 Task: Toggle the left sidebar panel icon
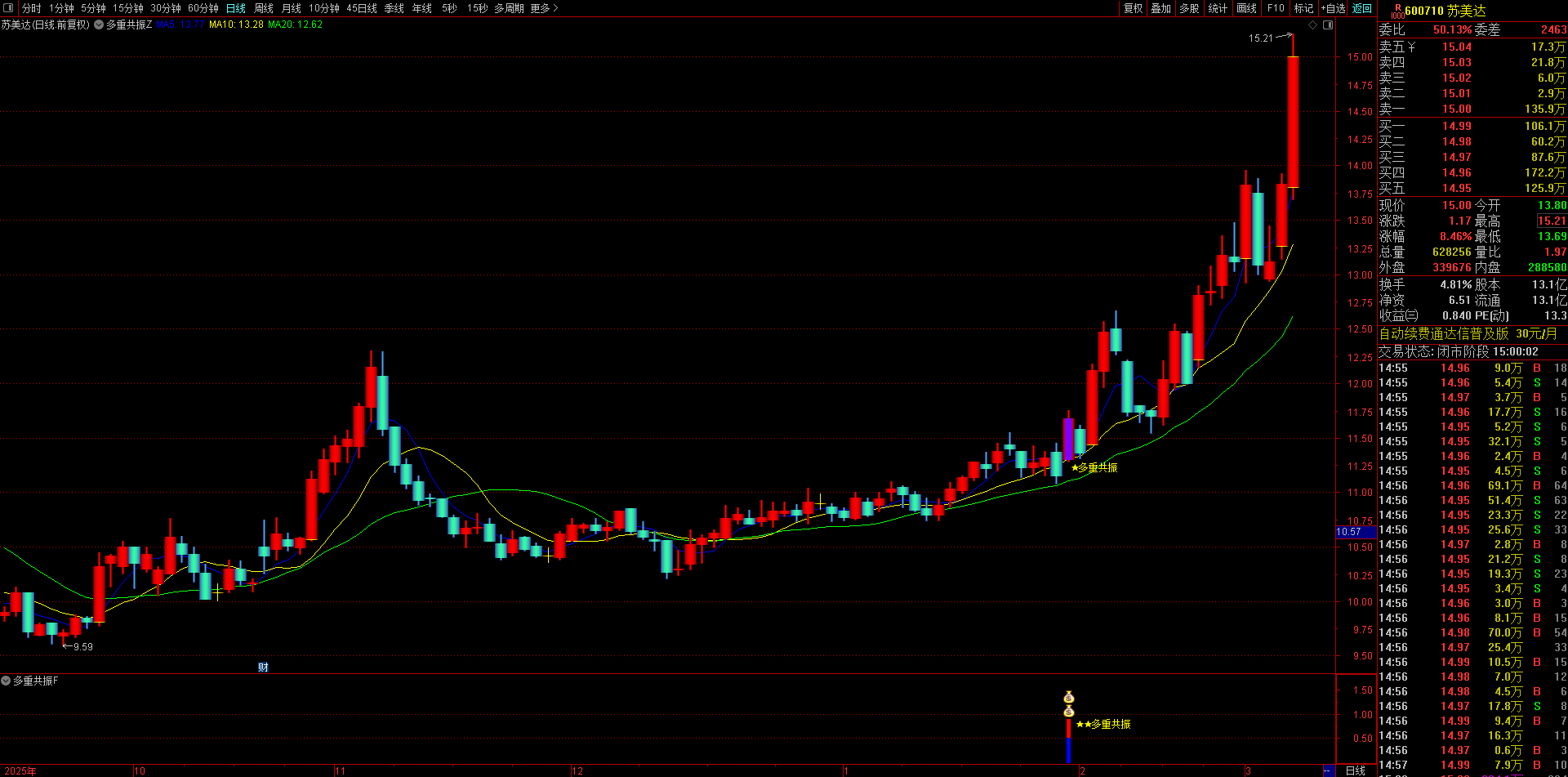pyautogui.click(x=8, y=8)
